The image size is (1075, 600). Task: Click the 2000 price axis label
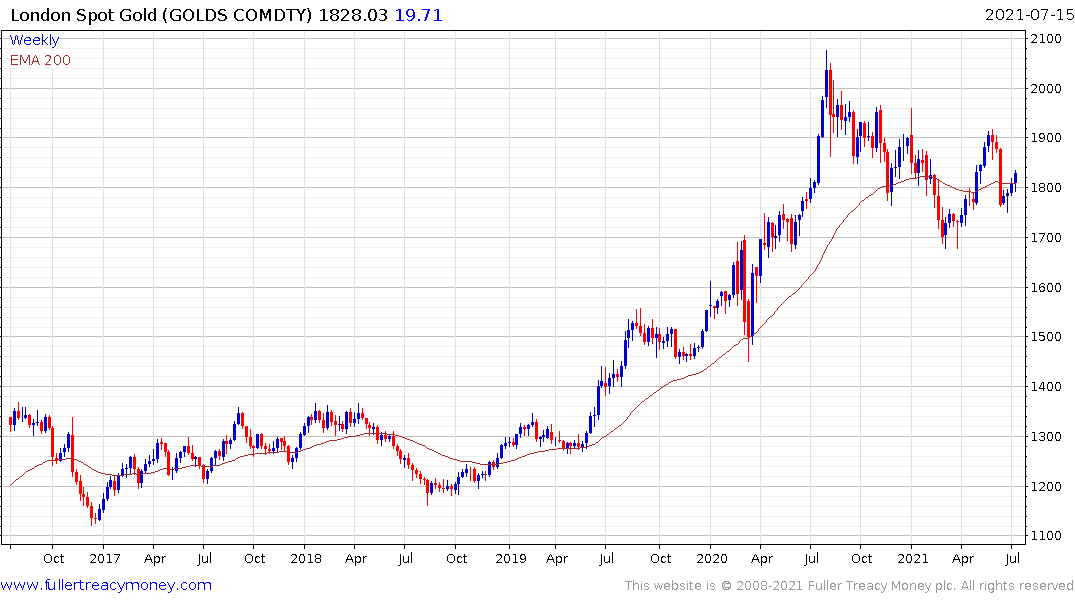tap(1046, 88)
